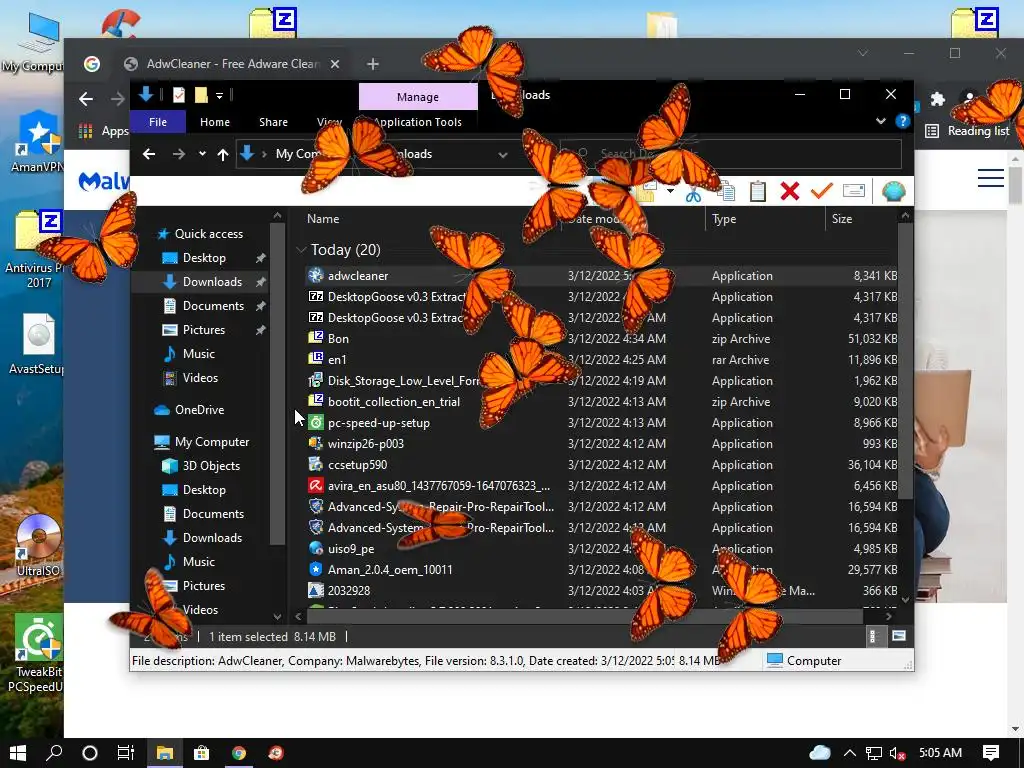Viewport: 1024px width, 768px height.
Task: Open UltraISO desktop shortcut
Action: point(38,546)
